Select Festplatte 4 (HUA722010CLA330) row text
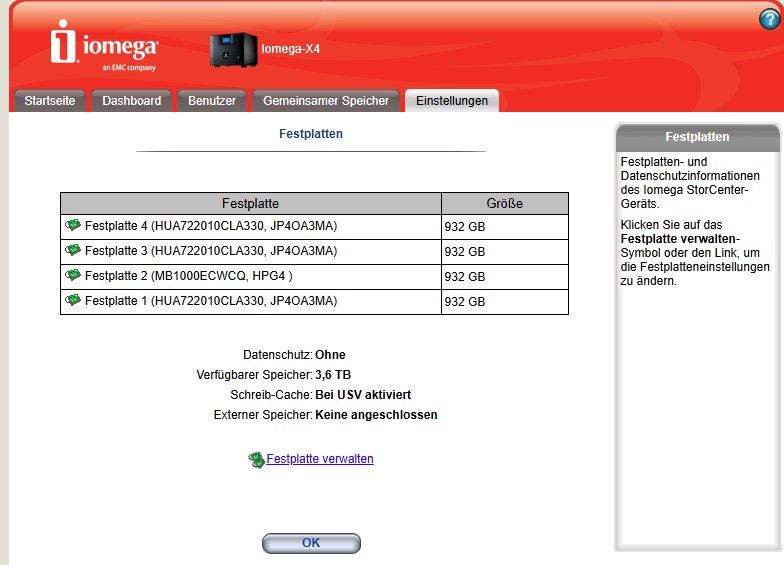Viewport: 784px width, 565px height. pos(211,226)
